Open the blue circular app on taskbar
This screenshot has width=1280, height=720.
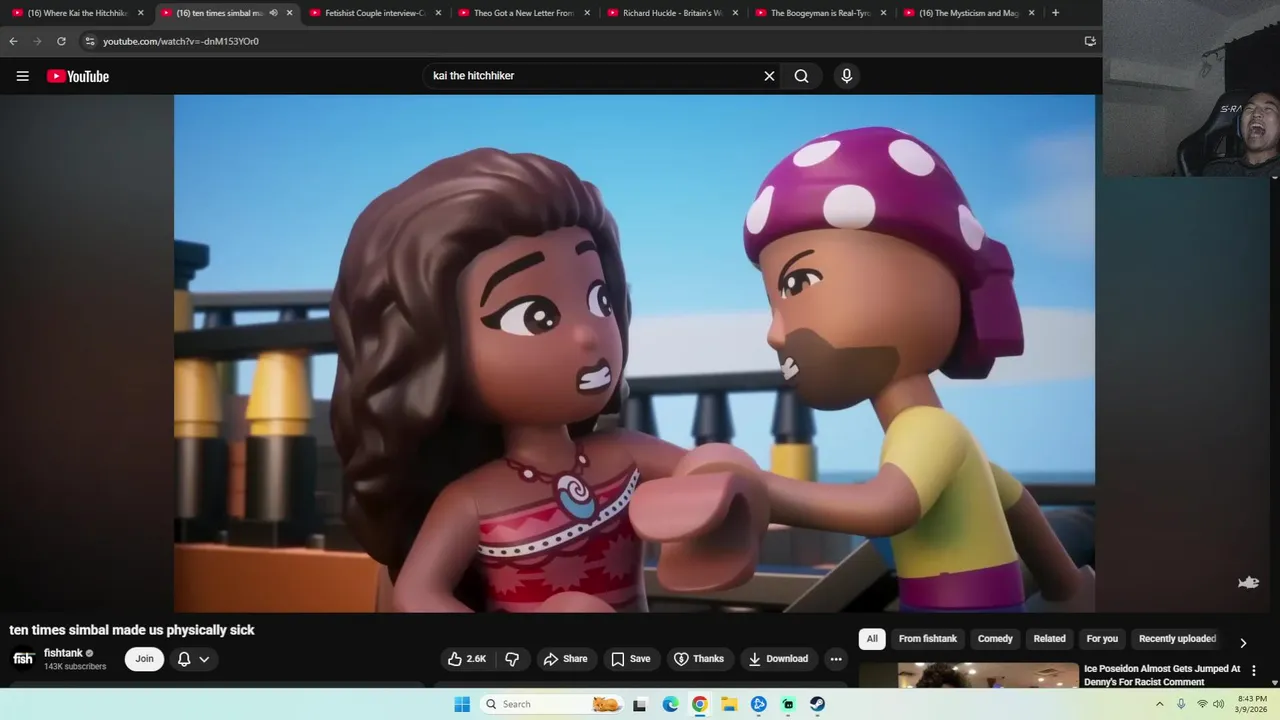(758, 704)
